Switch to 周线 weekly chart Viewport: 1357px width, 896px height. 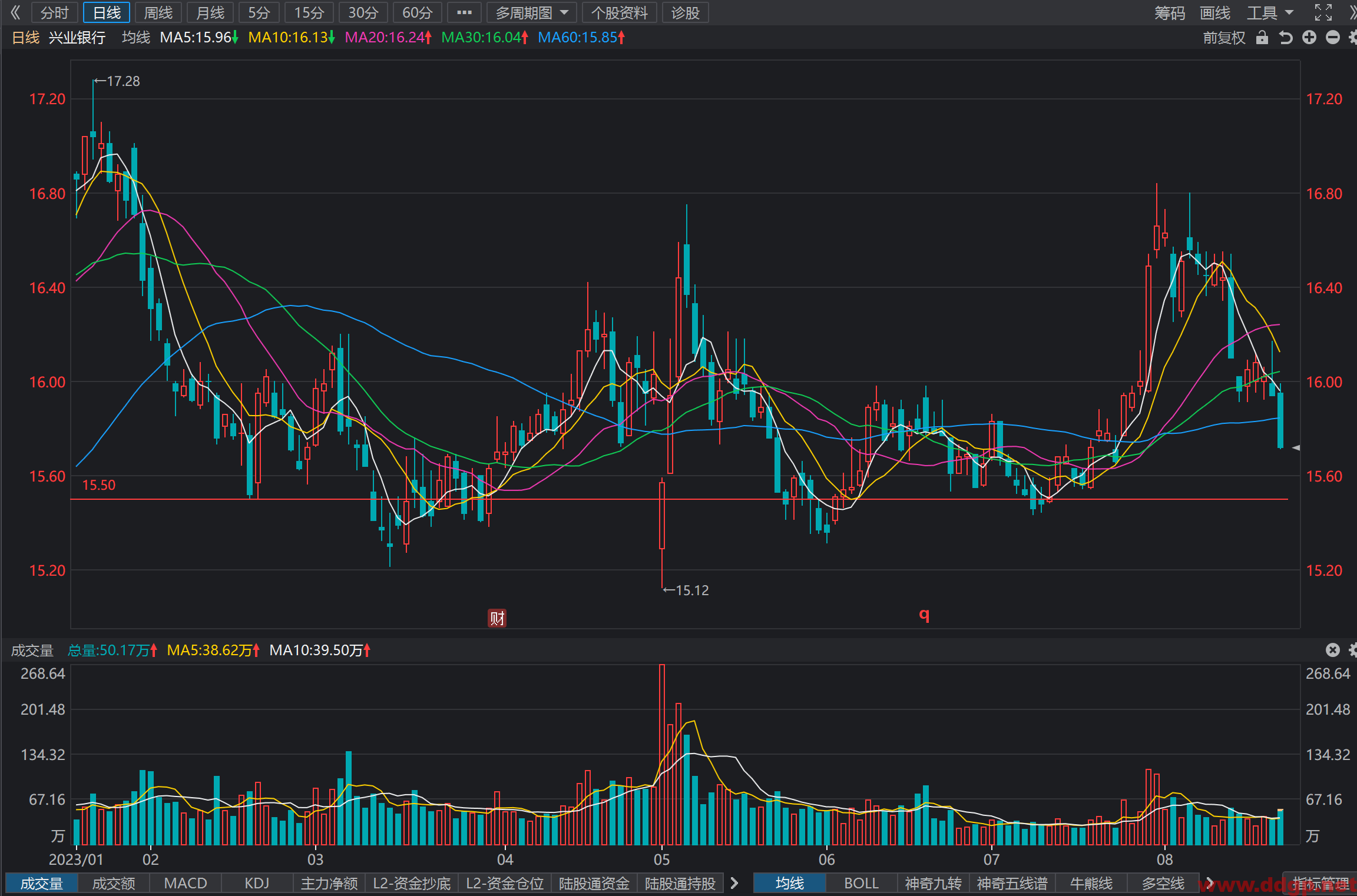click(x=158, y=12)
